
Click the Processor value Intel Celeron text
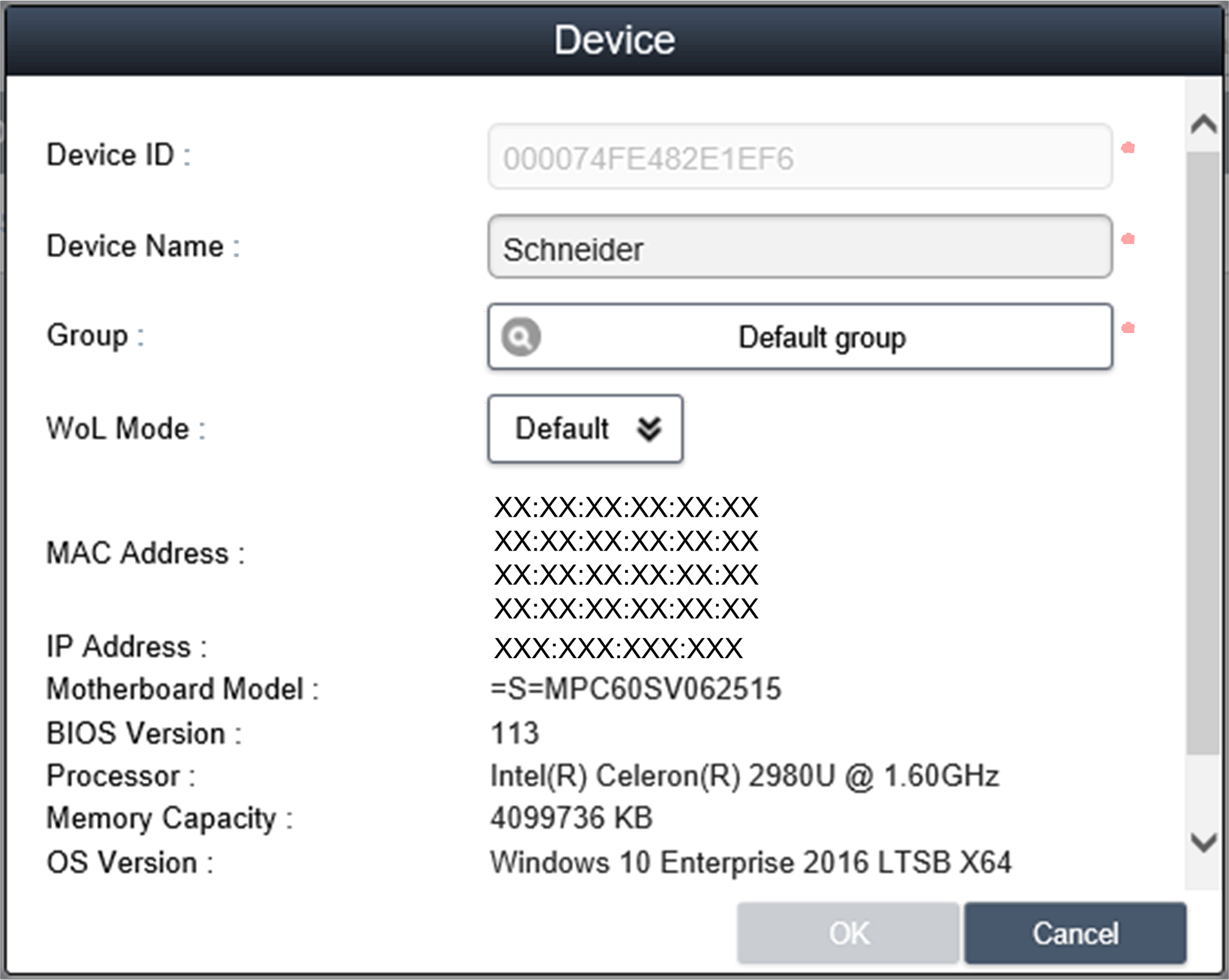(x=745, y=776)
